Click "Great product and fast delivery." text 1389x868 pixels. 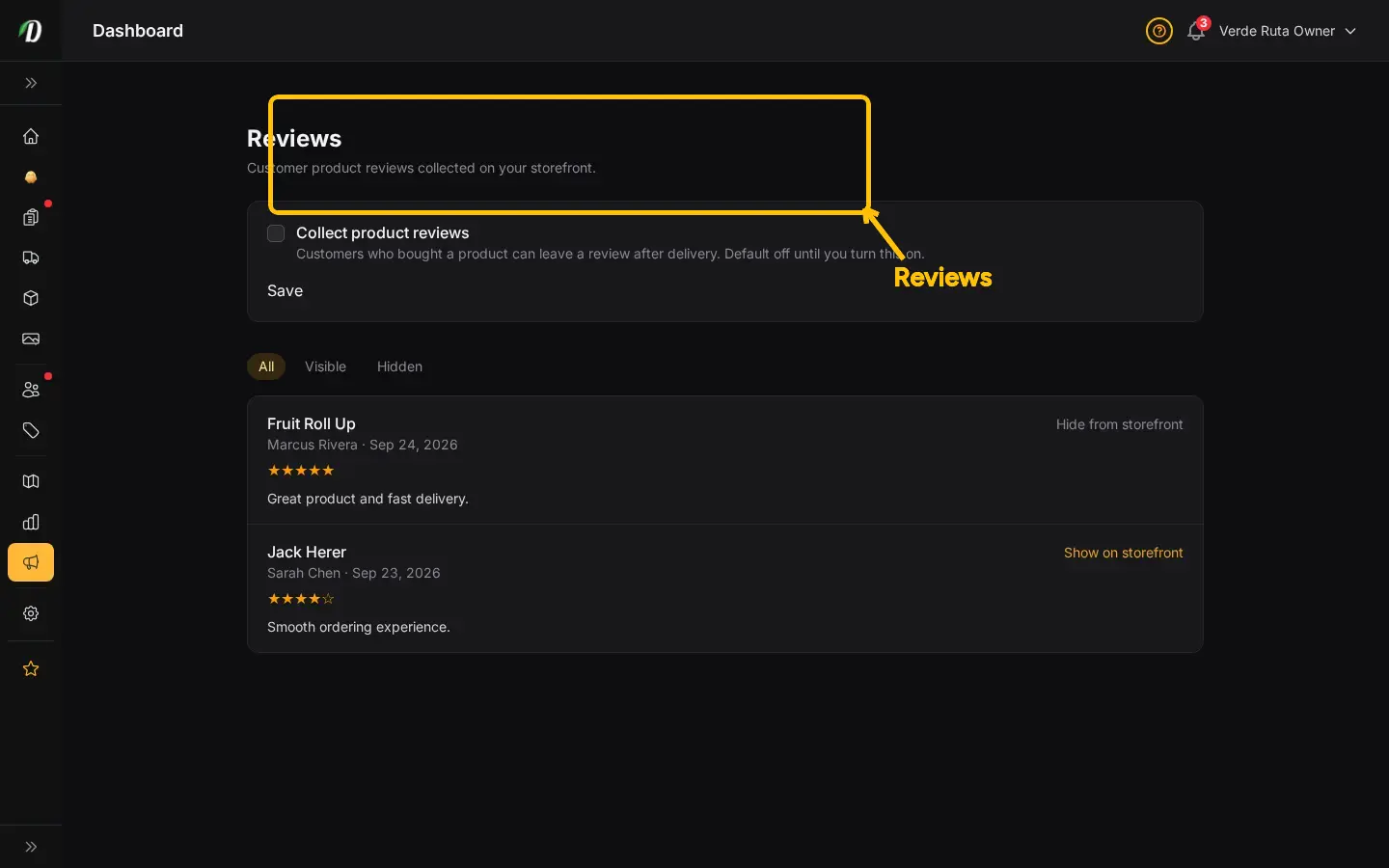coord(368,499)
